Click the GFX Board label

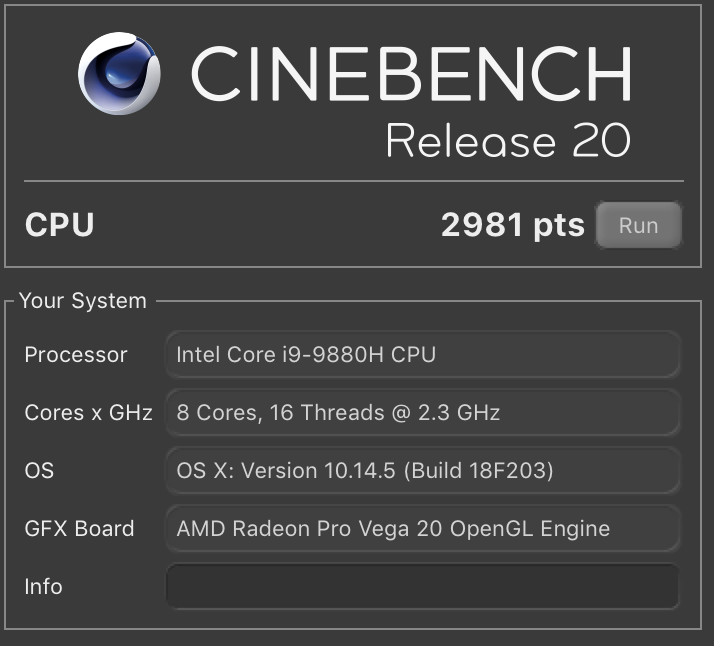click(x=79, y=529)
